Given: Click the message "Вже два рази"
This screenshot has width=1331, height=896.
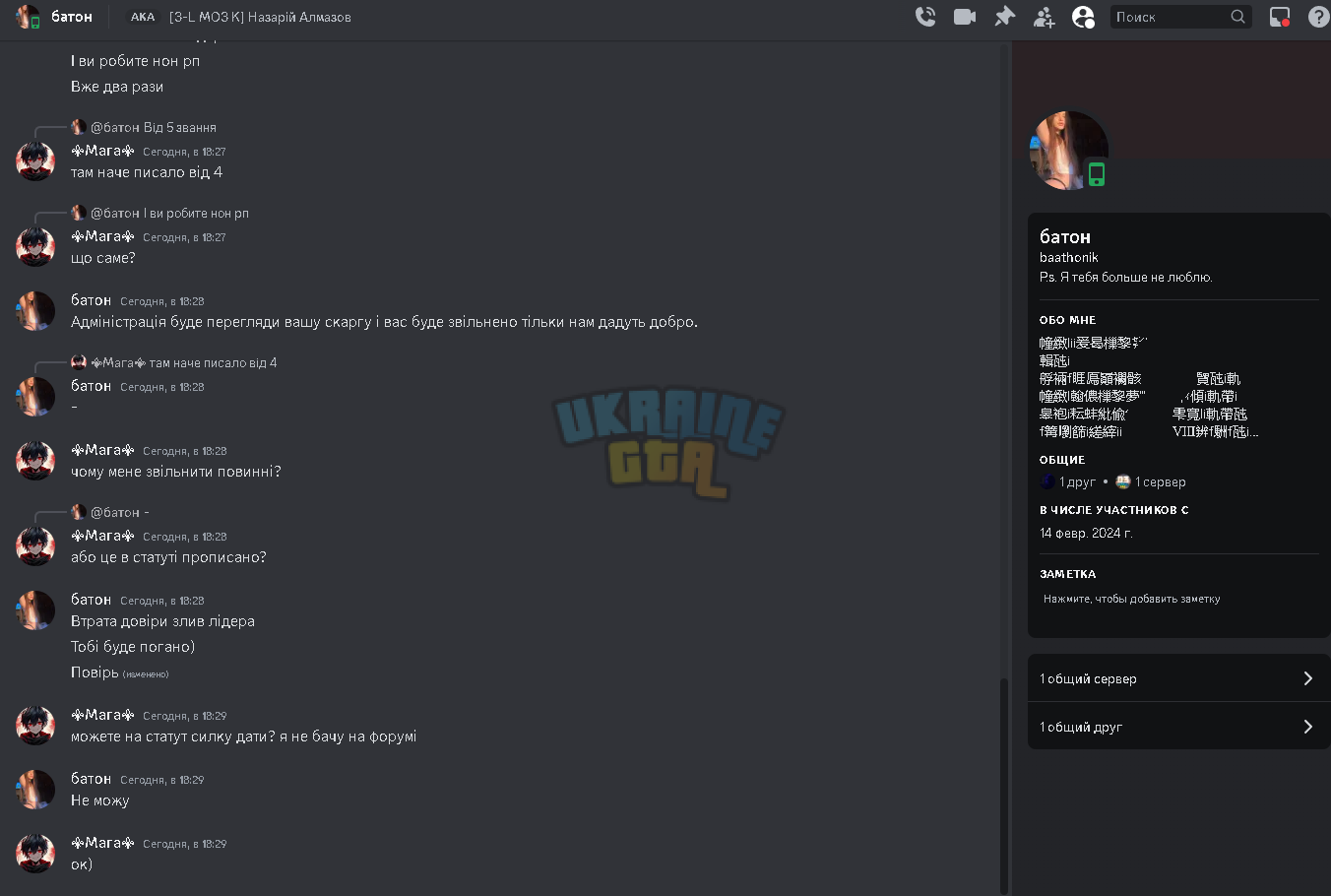Looking at the screenshot, I should coord(117,87).
